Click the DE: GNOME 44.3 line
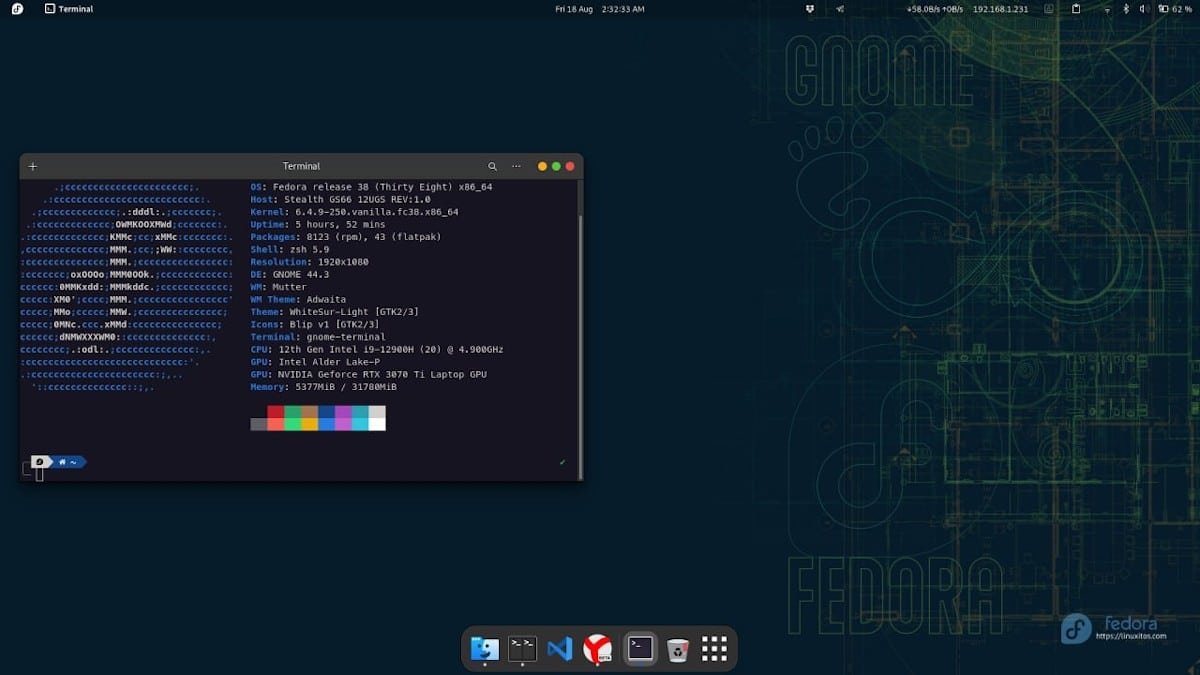The width and height of the screenshot is (1200, 675). [290, 274]
